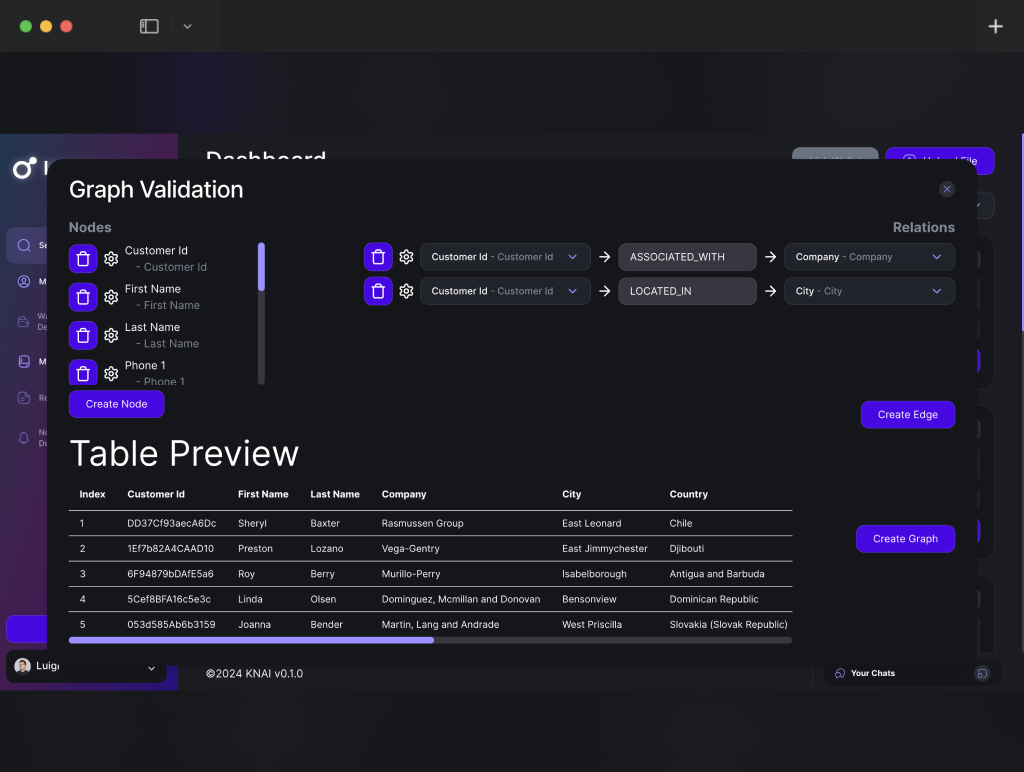The height and width of the screenshot is (772, 1024).
Task: Expand the City target node dropdown
Action: 868,291
